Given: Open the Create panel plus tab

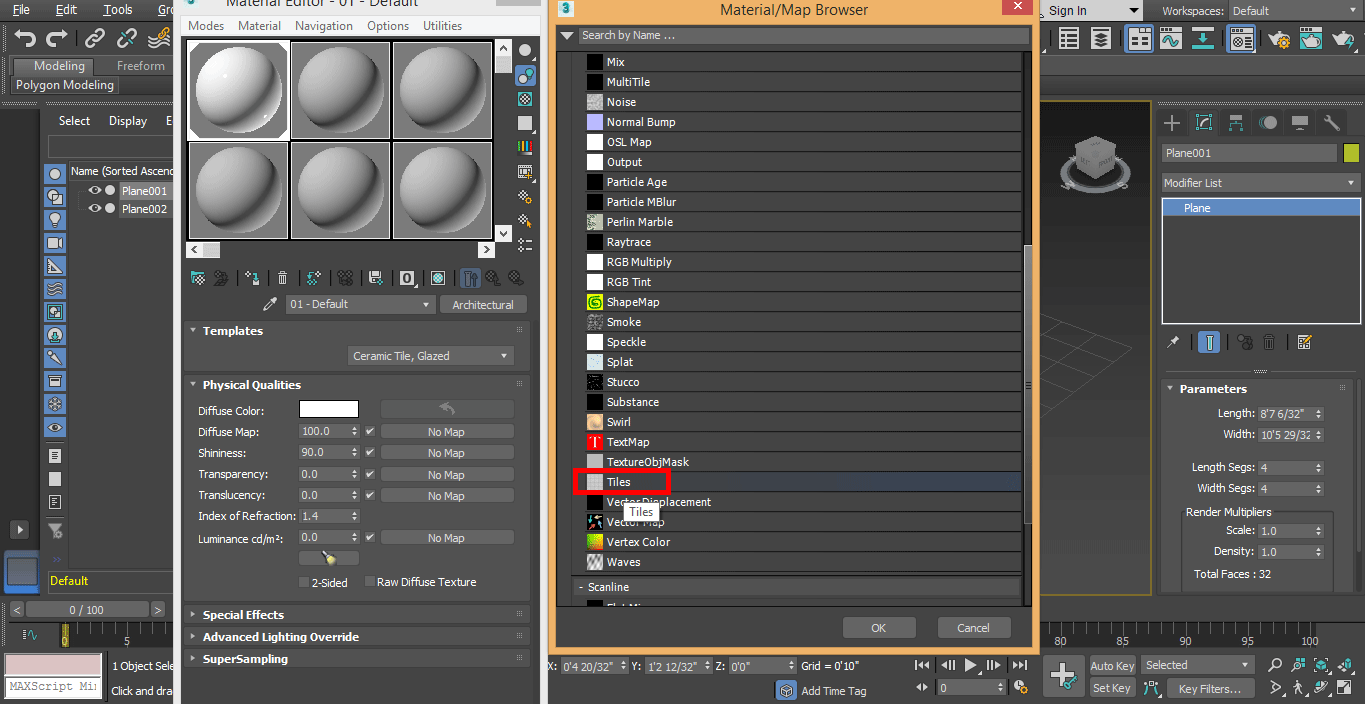Looking at the screenshot, I should [x=1172, y=123].
